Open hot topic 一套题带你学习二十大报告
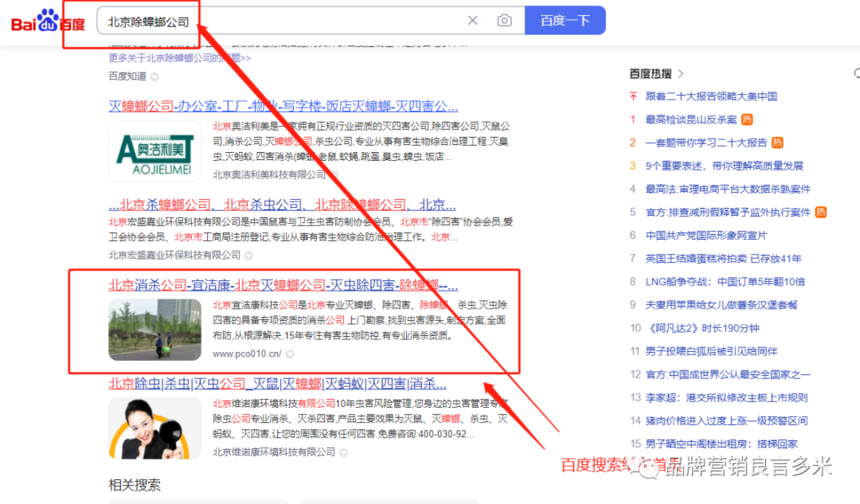Image resolution: width=860 pixels, height=504 pixels. click(706, 143)
